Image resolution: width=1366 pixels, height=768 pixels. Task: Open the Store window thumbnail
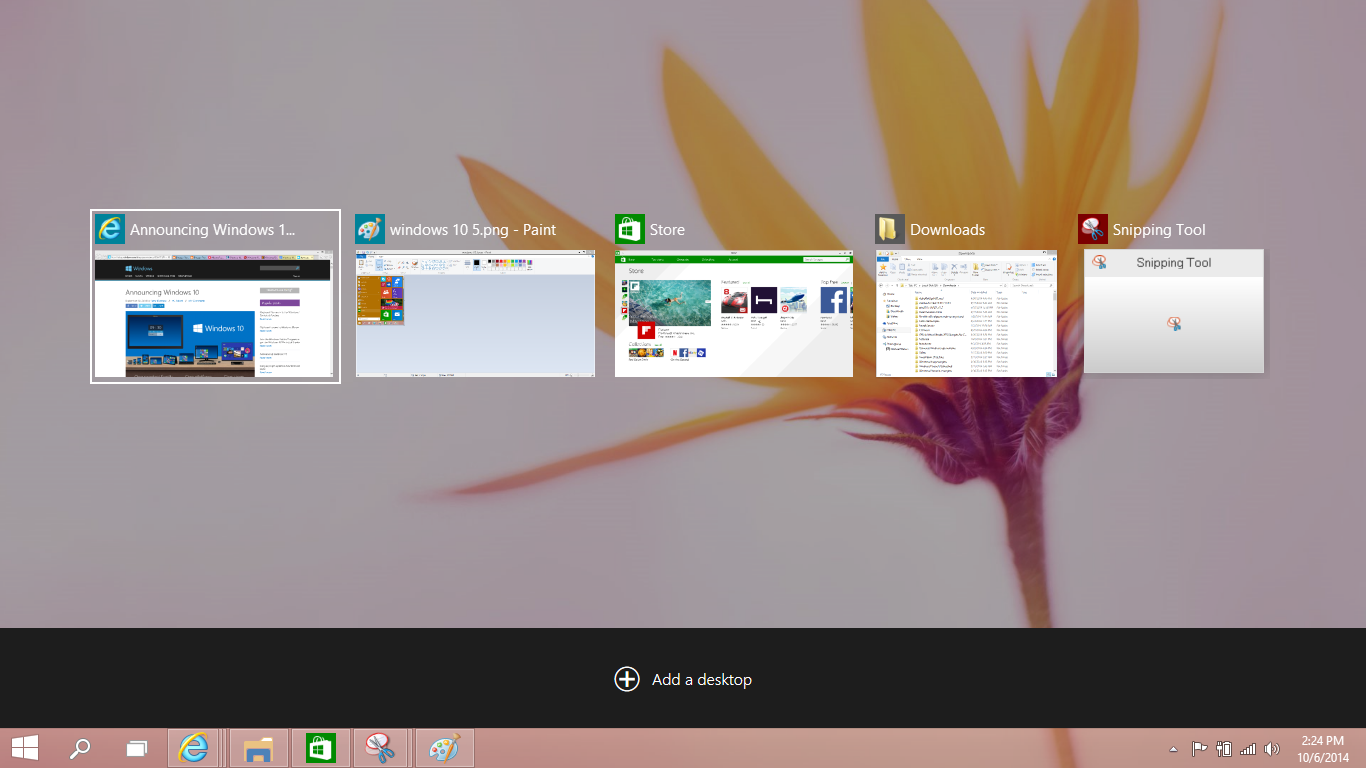coord(734,313)
